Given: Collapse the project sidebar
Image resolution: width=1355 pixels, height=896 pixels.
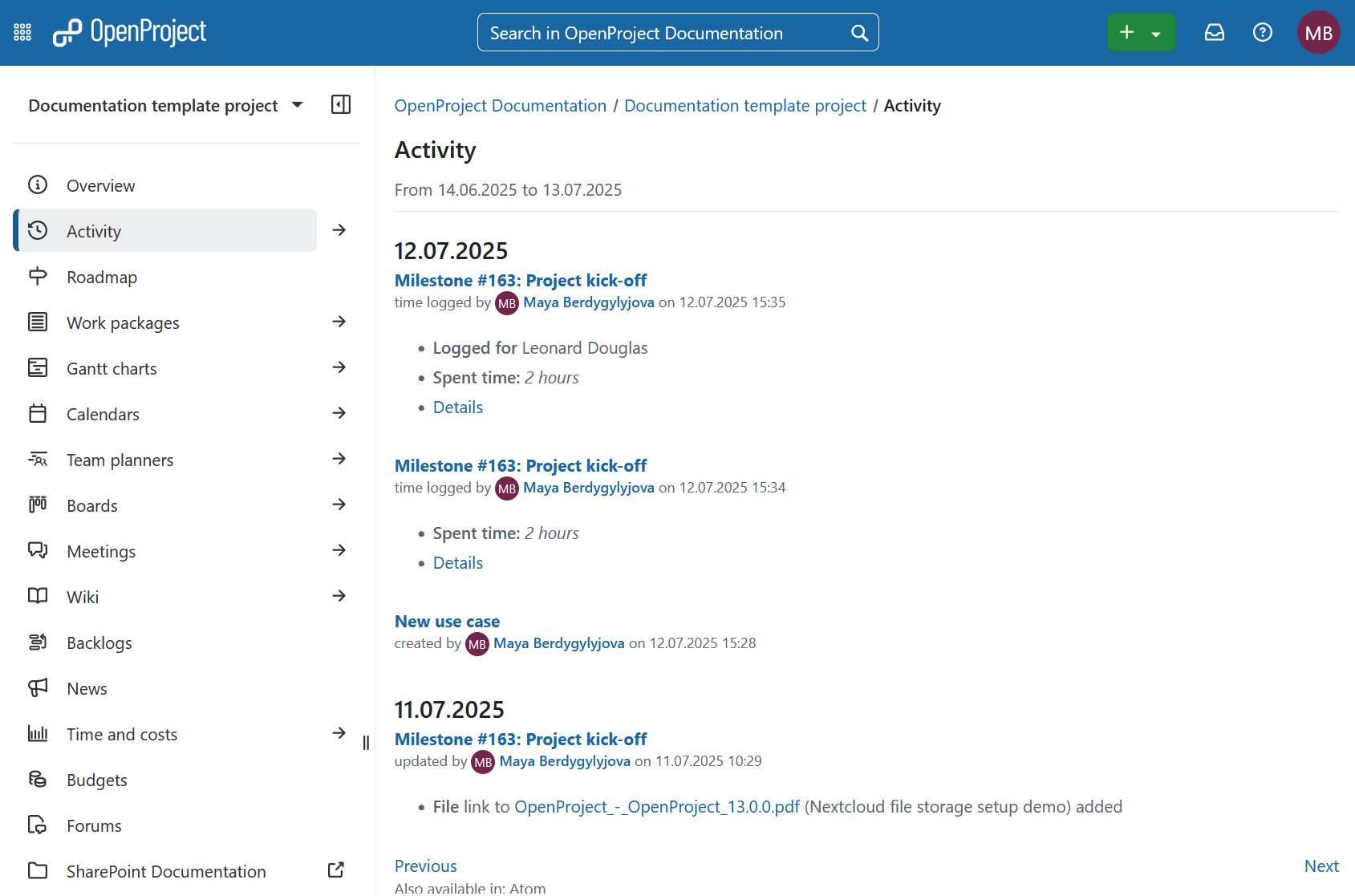Looking at the screenshot, I should coord(340,104).
